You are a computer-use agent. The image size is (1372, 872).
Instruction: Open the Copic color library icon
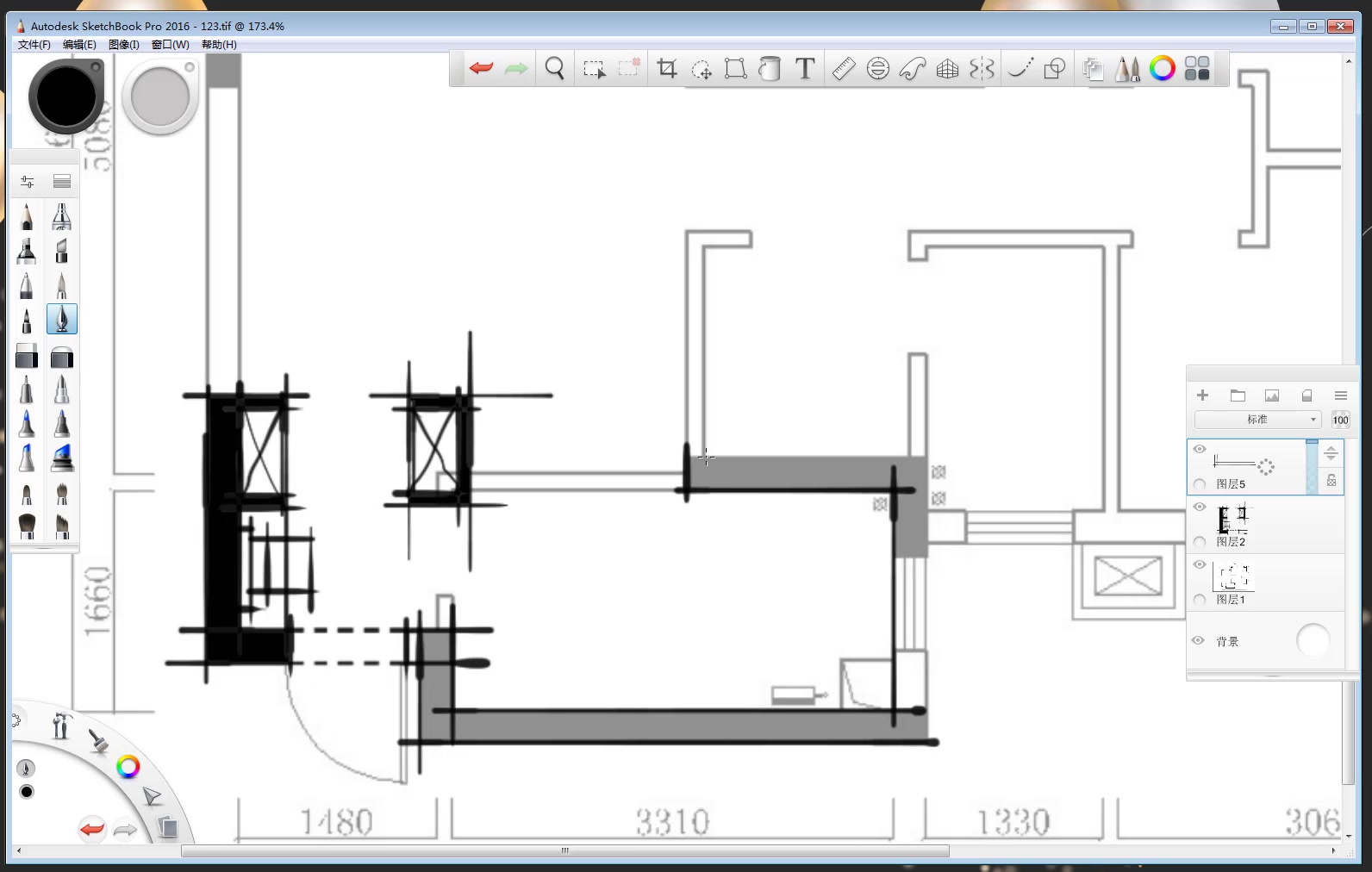tap(1197, 68)
